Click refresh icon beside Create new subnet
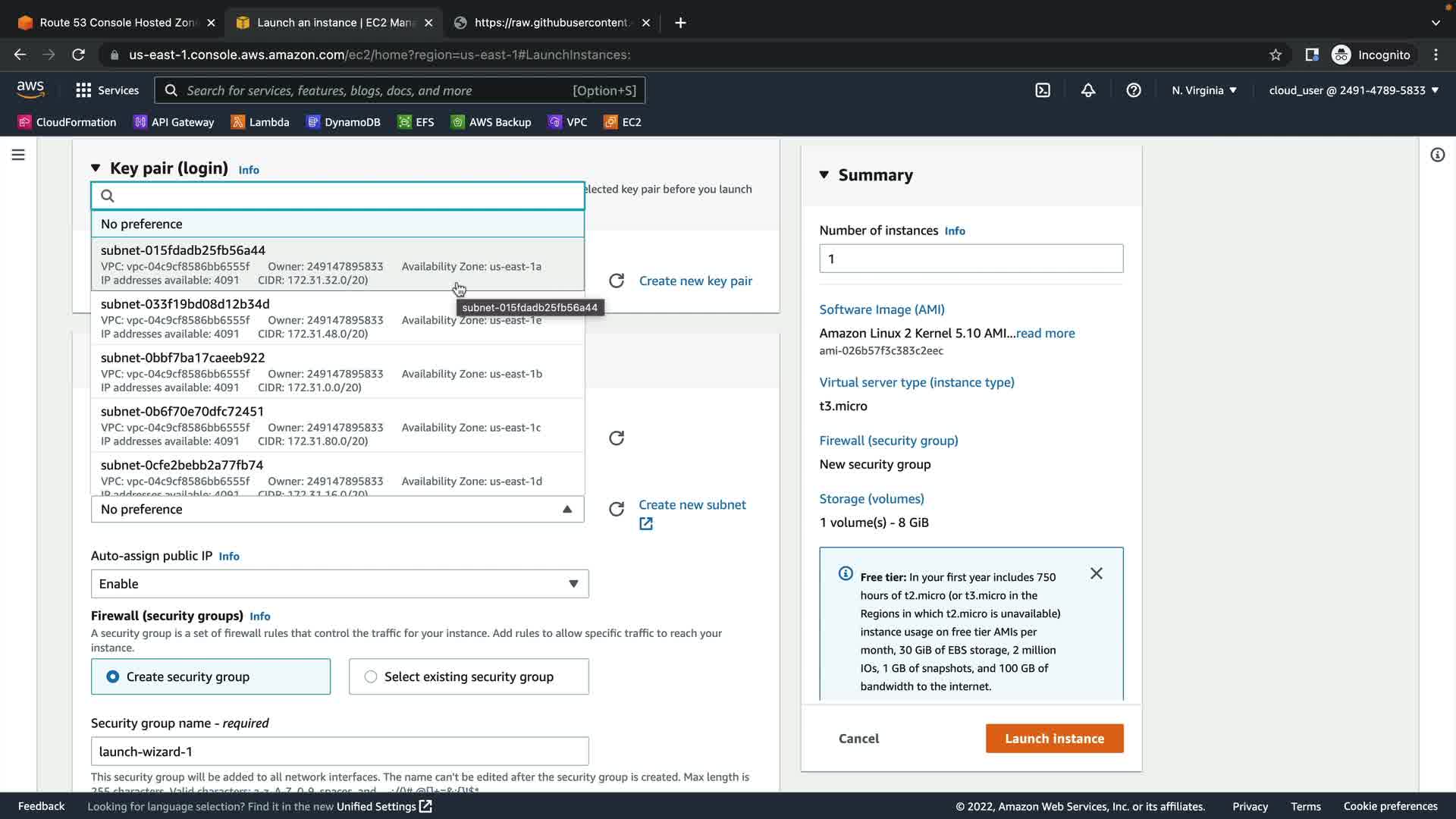Screen dimensions: 1456x819 coord(617,509)
